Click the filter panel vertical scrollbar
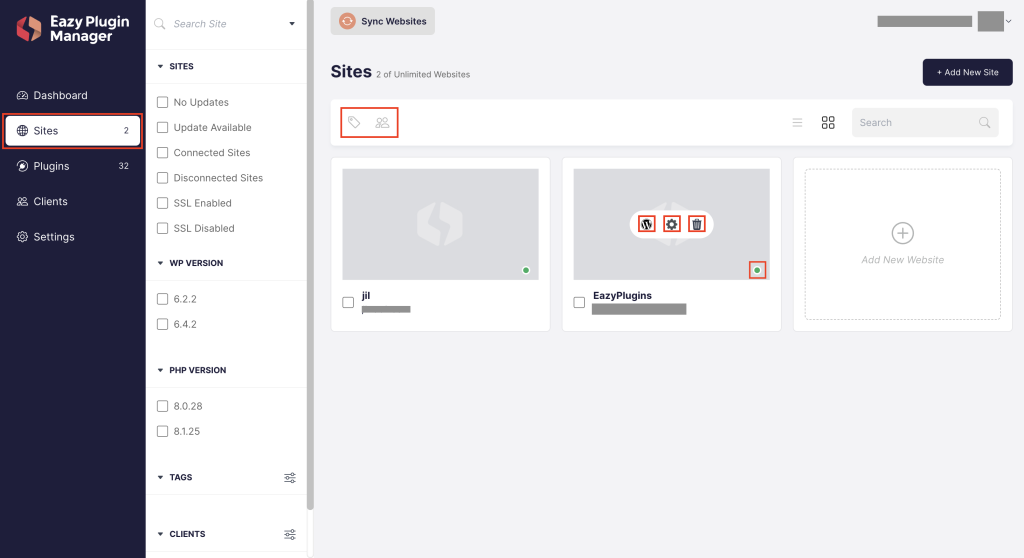The width and height of the screenshot is (1024, 558). (x=310, y=255)
